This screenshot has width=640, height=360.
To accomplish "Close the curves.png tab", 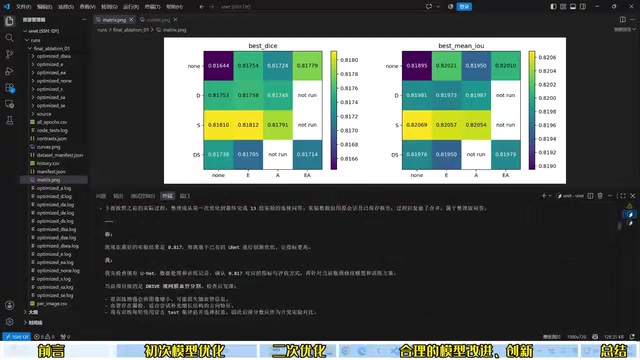I will (175, 20).
